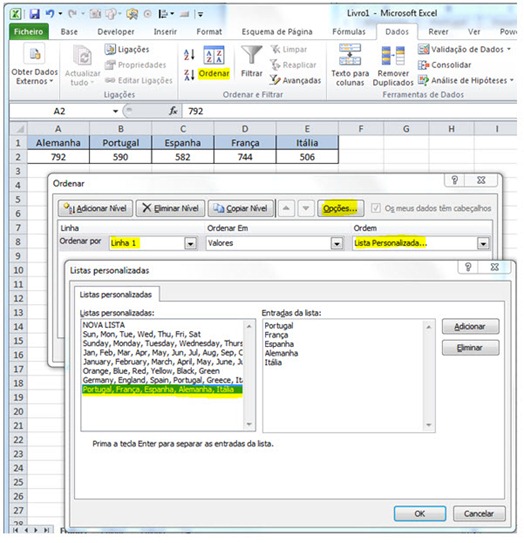This screenshot has width=524, height=543.
Task: Toggle Os meus dados têm cabeçalhos checkbox
Action: (375, 208)
